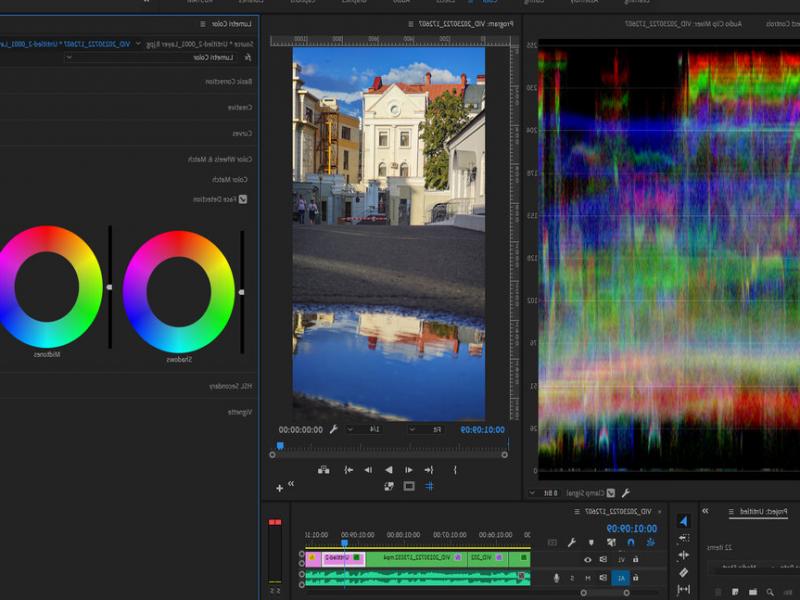Mute audio track A1
The height and width of the screenshot is (600, 800).
[587, 577]
